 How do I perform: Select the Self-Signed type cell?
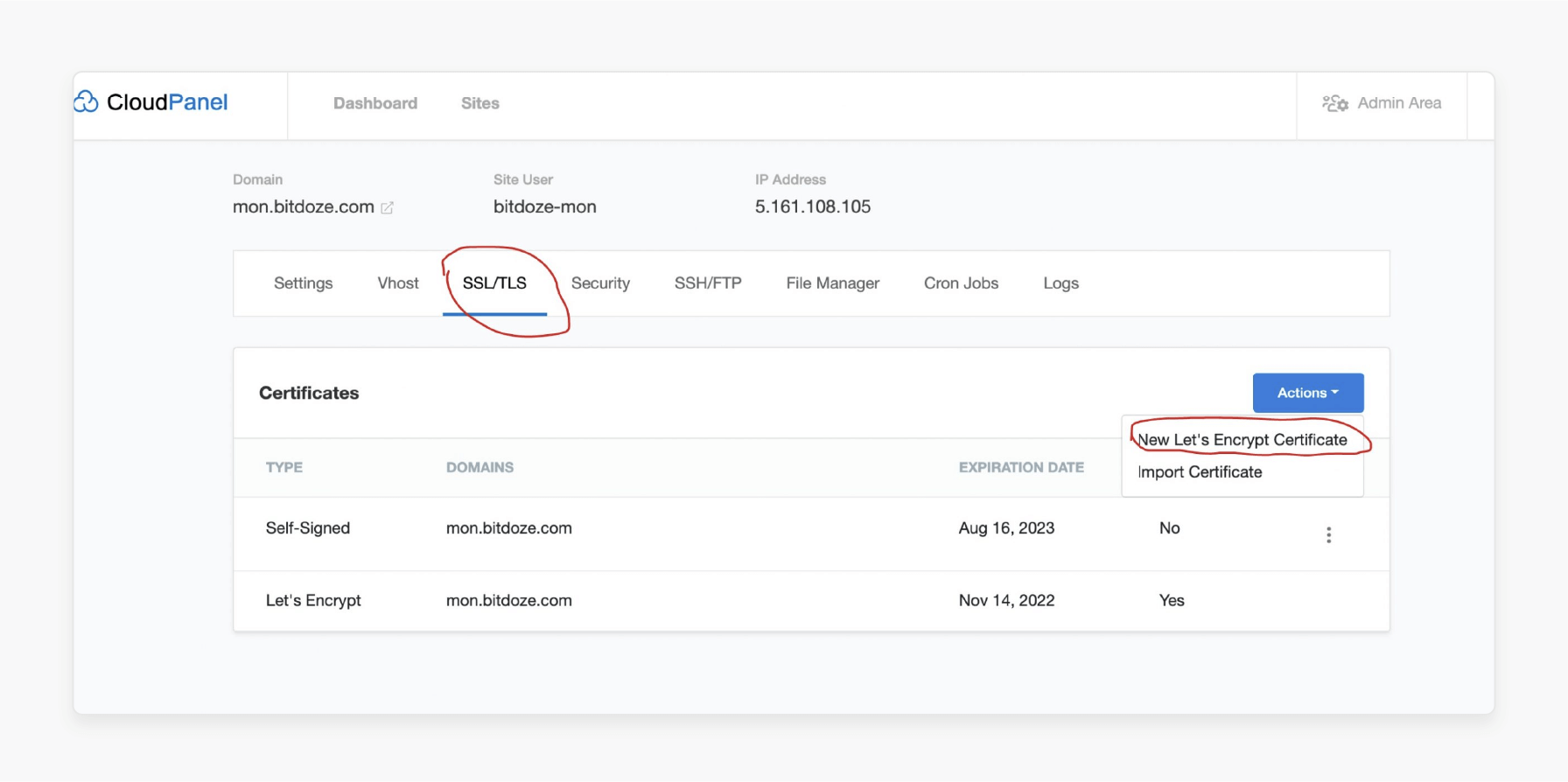pyautogui.click(x=308, y=528)
